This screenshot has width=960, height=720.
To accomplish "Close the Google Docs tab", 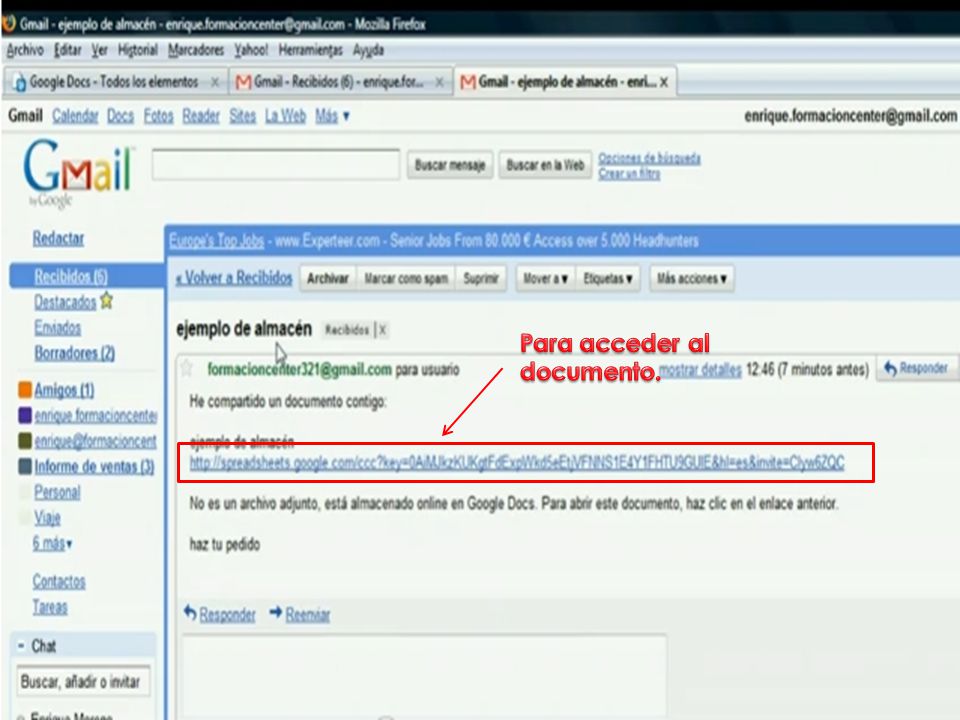I will [x=215, y=82].
